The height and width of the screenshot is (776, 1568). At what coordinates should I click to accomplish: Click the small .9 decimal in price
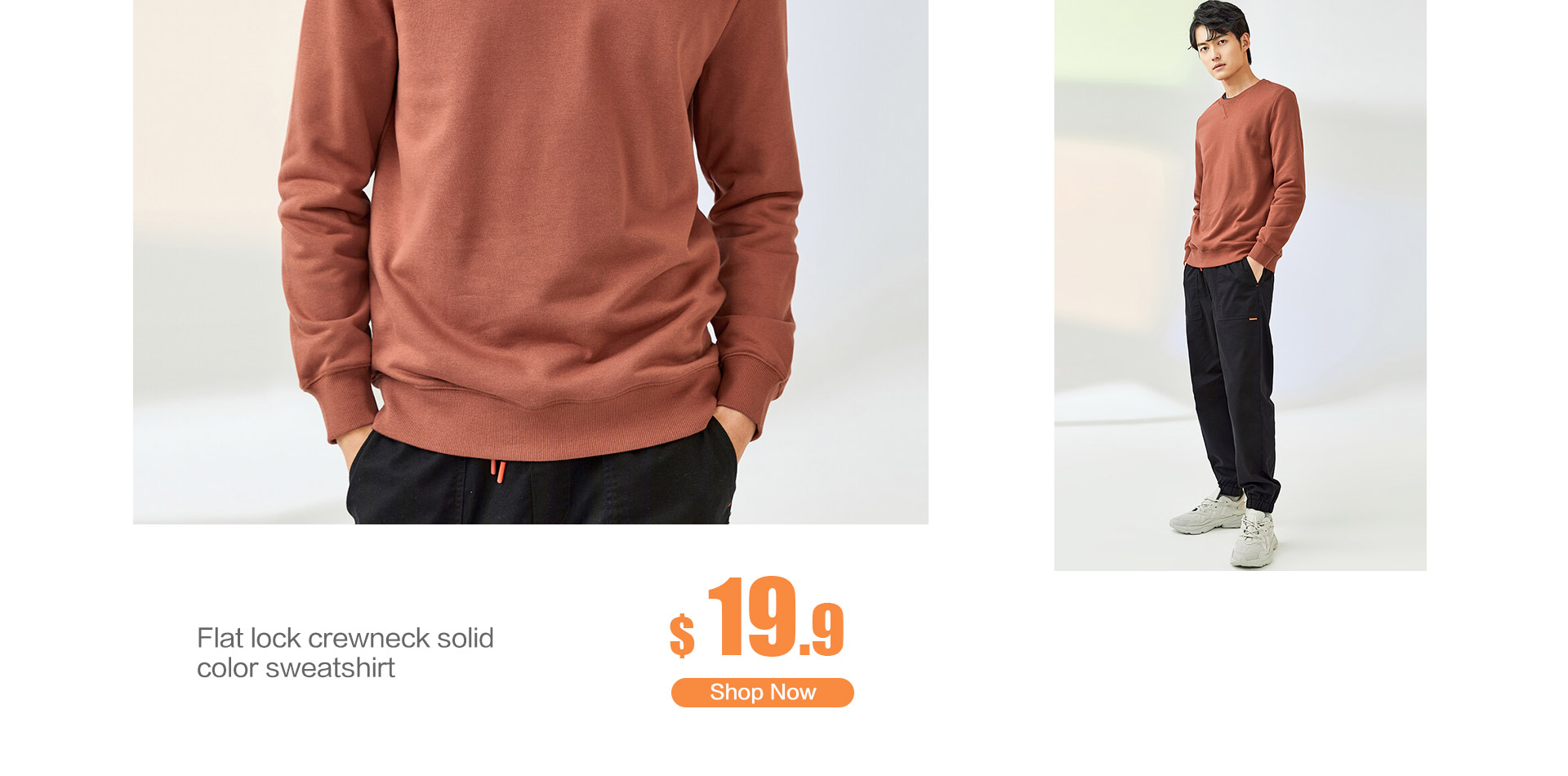[822, 630]
